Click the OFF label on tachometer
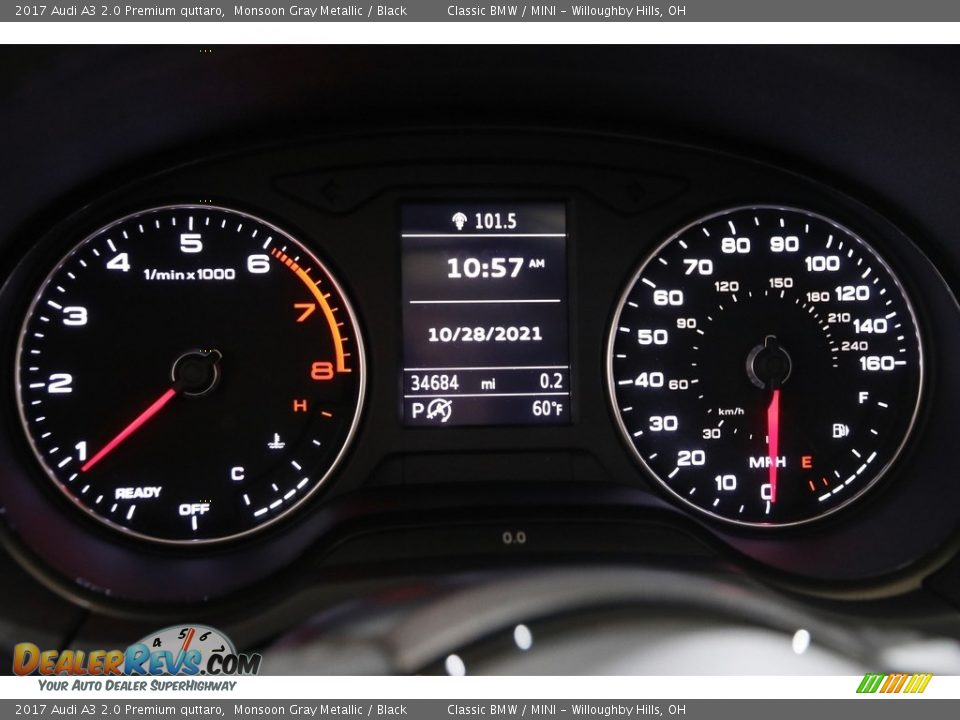The height and width of the screenshot is (720, 960). tap(194, 509)
